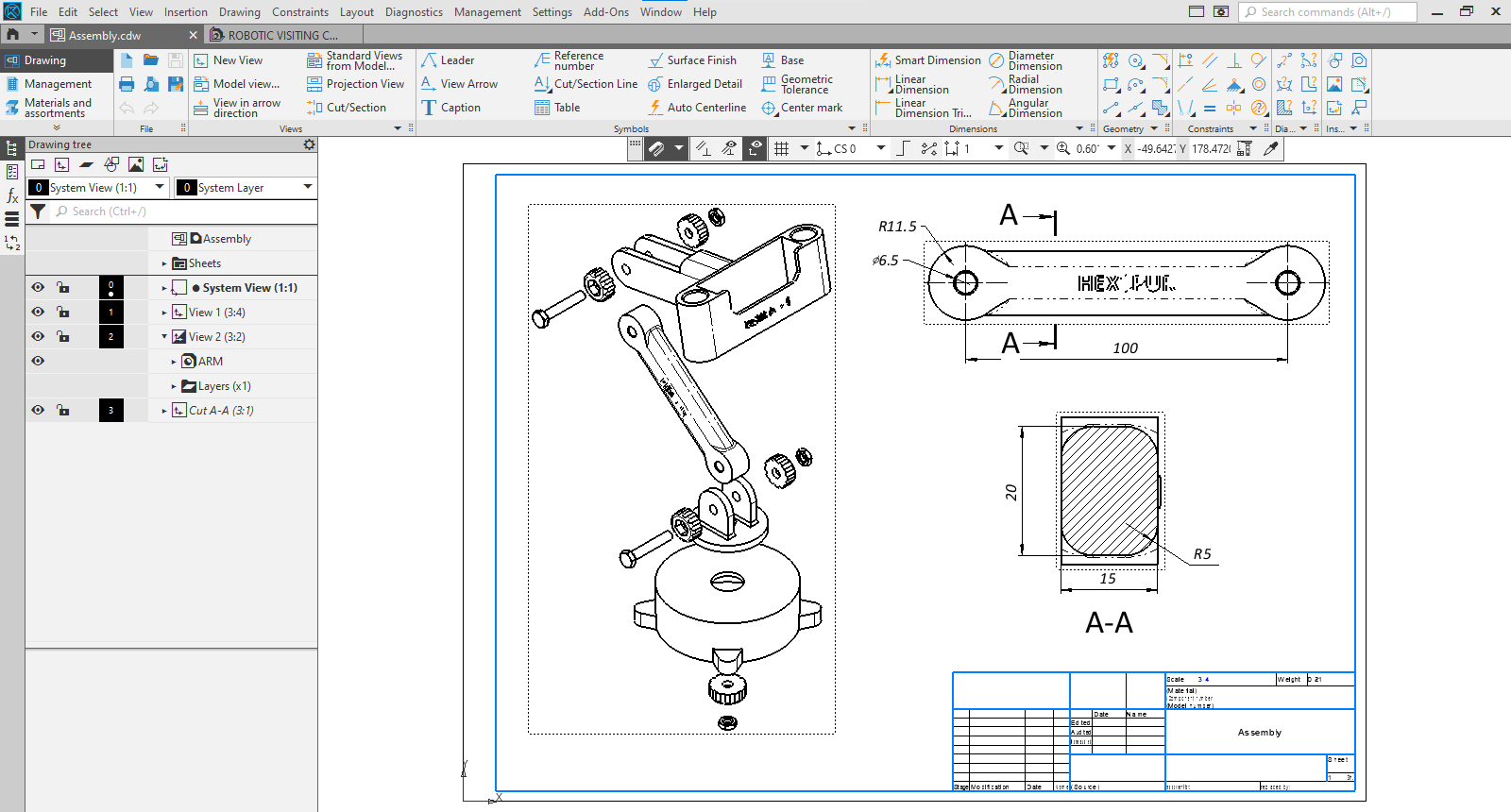Open the System View (1:1) dropdown
Screen dimensions: 1511x812
[160, 187]
